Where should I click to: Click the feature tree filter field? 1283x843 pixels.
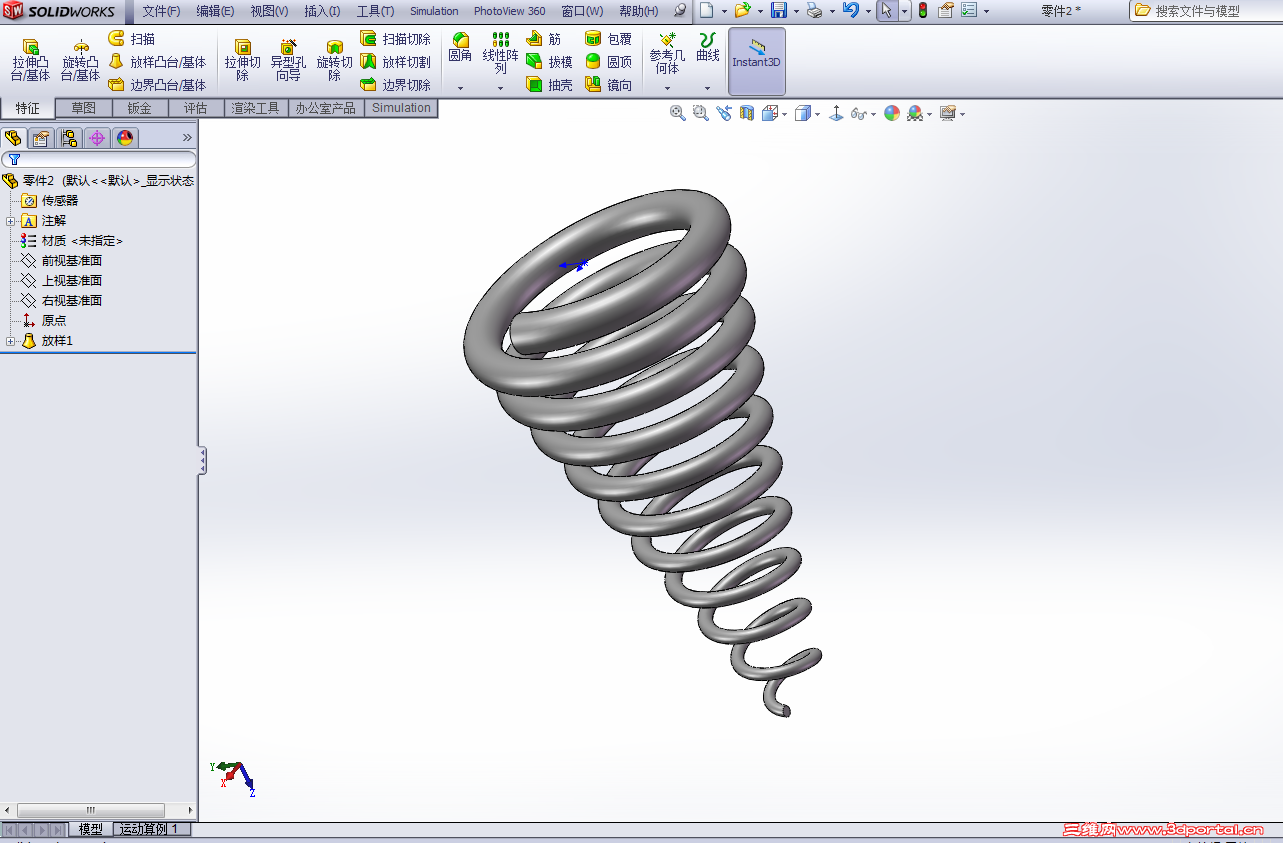[99, 160]
